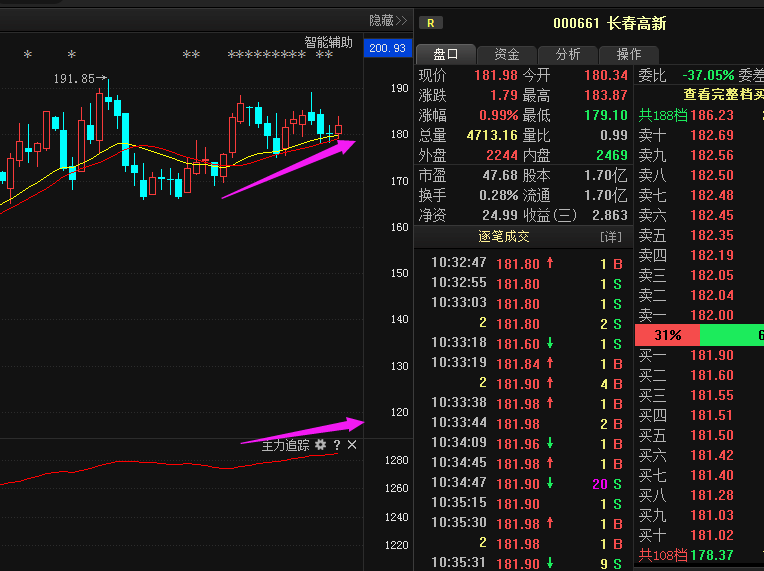Click the 今开 value 180.34
This screenshot has height=571, width=764.
tap(606, 75)
